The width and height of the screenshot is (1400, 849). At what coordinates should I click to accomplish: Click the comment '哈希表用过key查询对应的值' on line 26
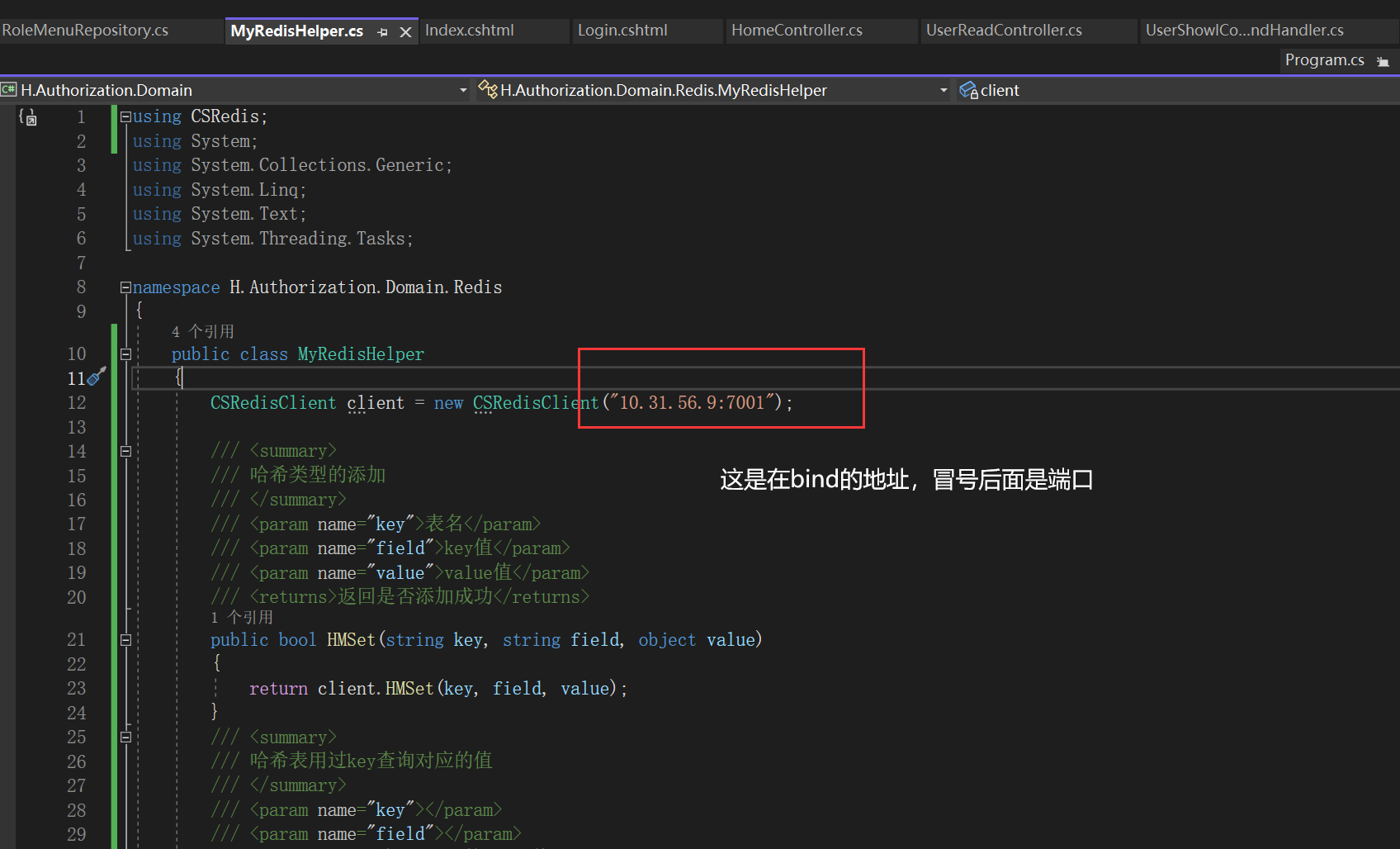pyautogui.click(x=371, y=761)
